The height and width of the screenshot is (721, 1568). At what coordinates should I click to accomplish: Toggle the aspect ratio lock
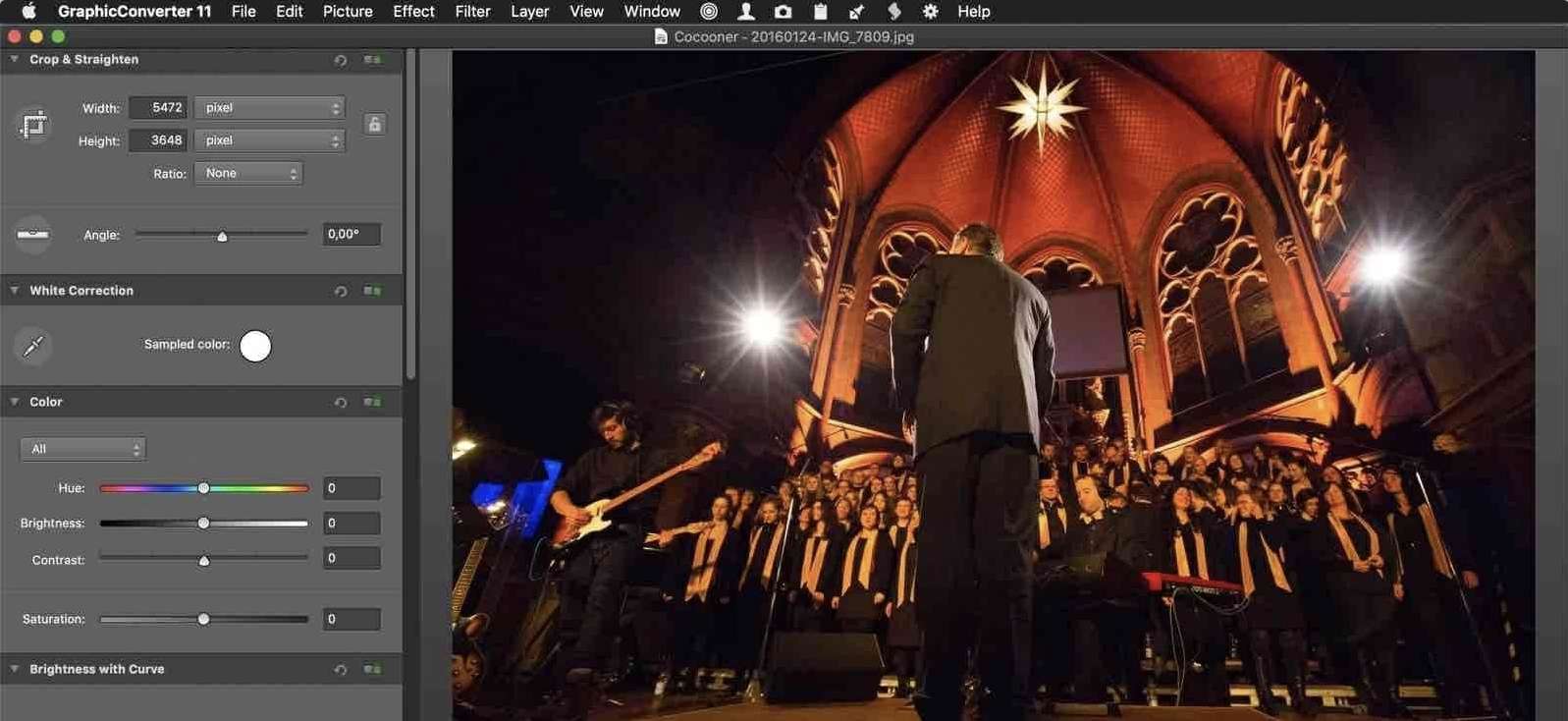[374, 124]
